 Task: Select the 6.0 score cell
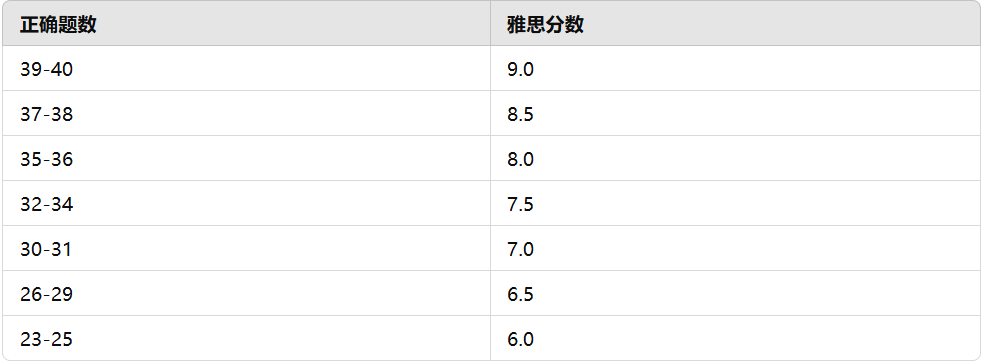(734, 338)
